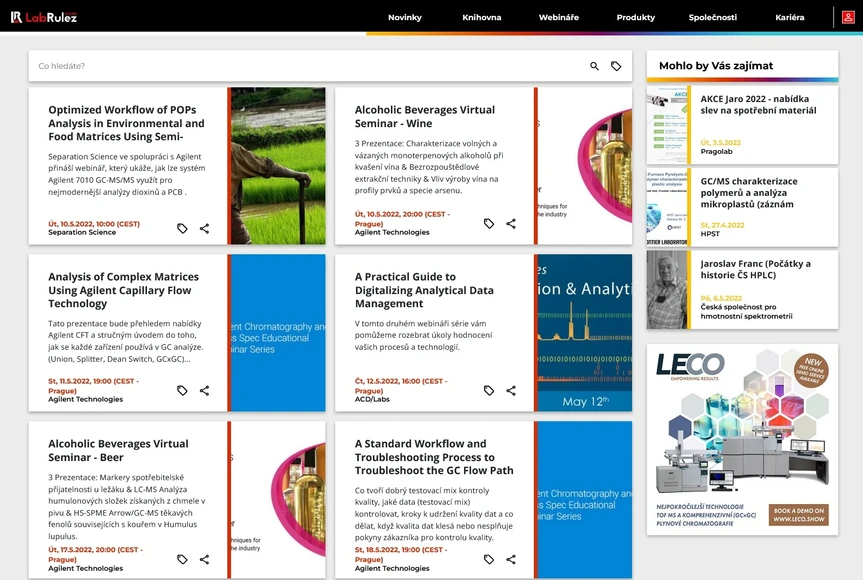Click the search magnifier icon
The image size is (863, 580).
[593, 64]
